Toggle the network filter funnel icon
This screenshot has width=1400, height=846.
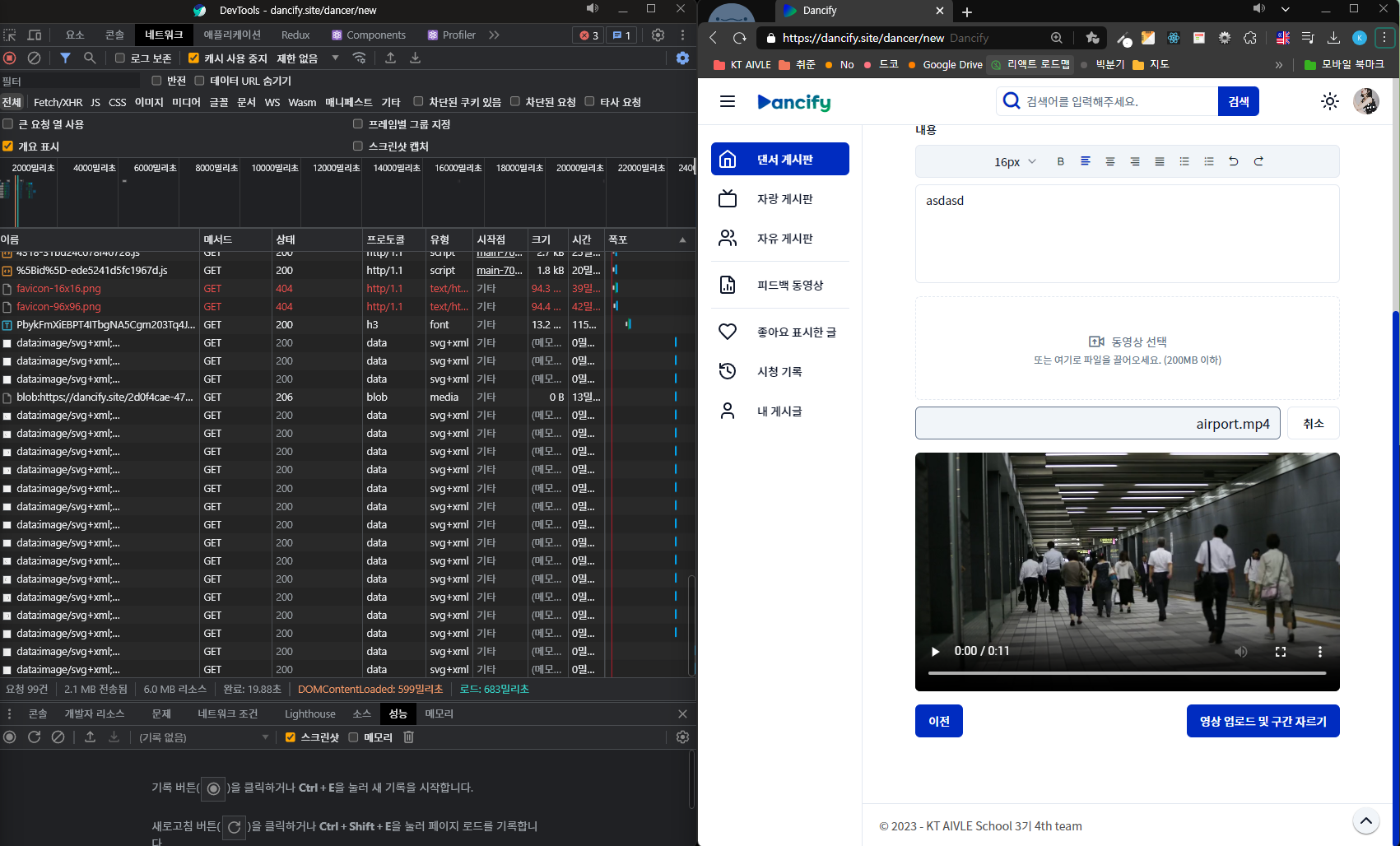pyautogui.click(x=65, y=58)
